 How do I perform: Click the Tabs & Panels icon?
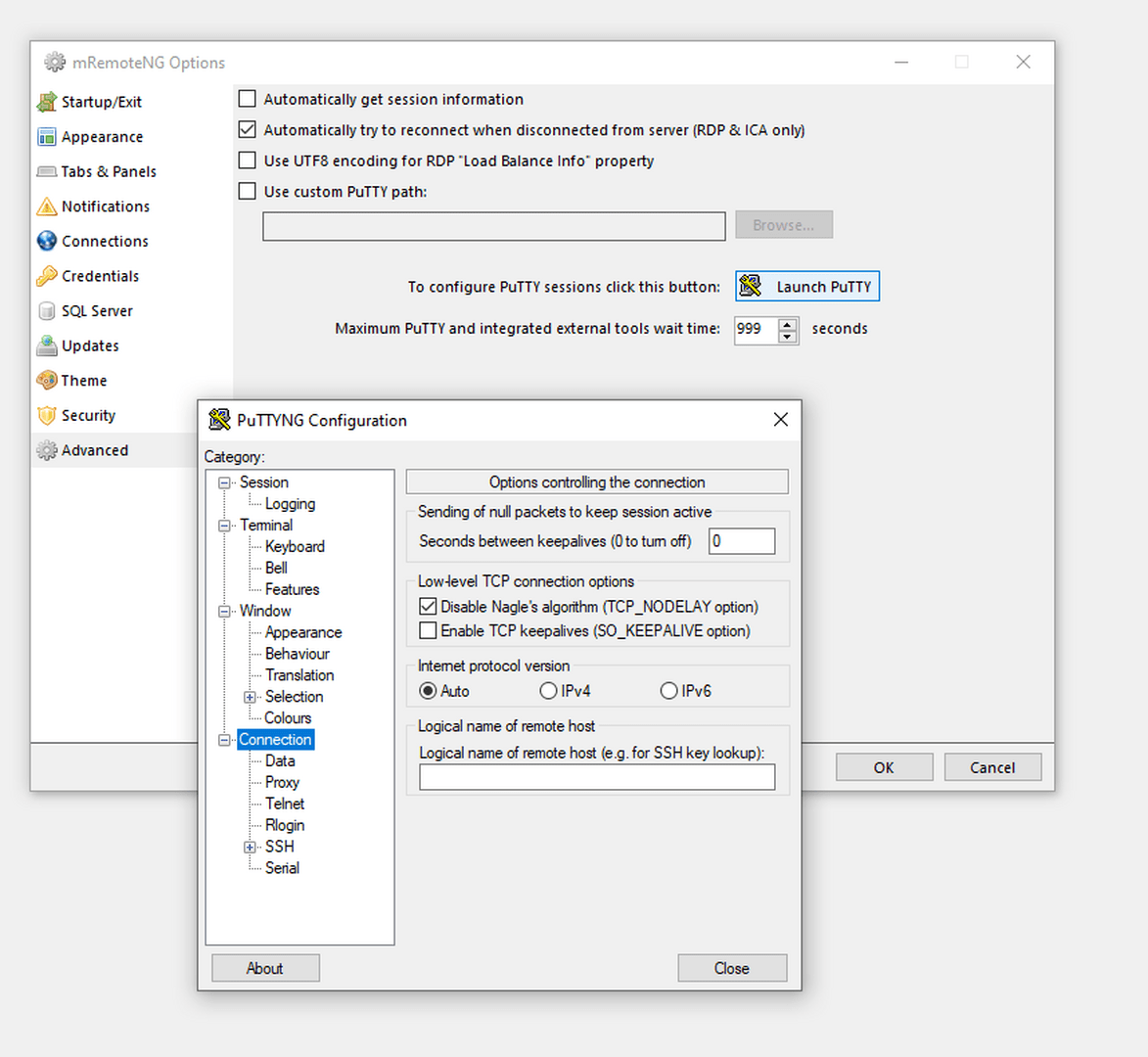point(47,171)
